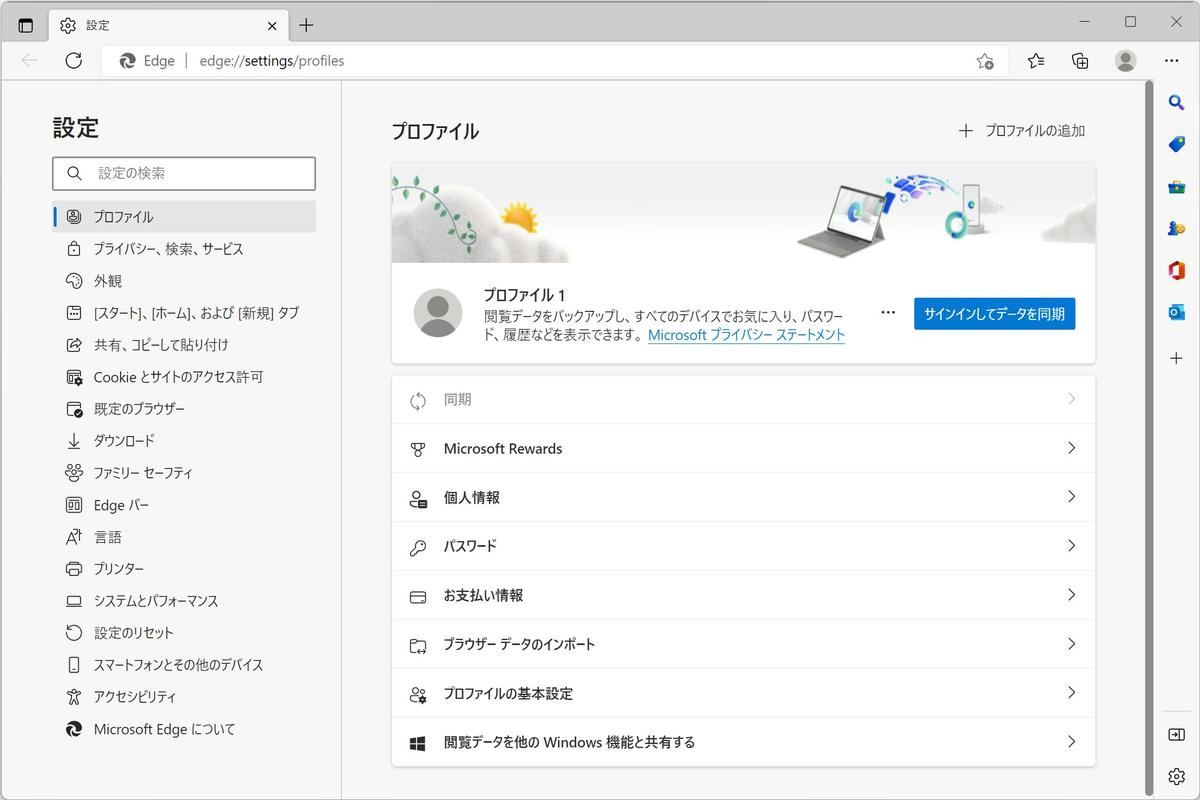Open [スタート]、[ホーム]、および [新規] タブ settings
This screenshot has width=1200, height=800.
click(x=184, y=313)
